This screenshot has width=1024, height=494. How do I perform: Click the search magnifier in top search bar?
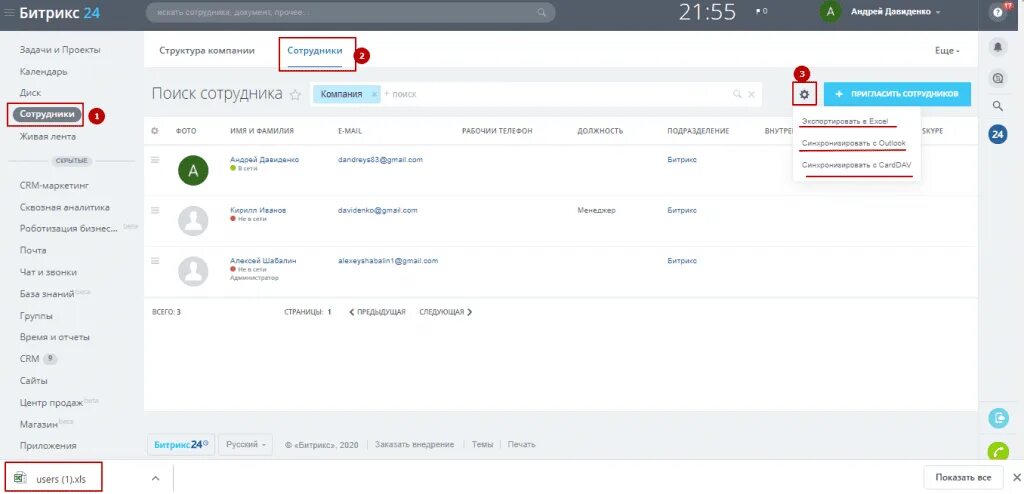pyautogui.click(x=541, y=12)
